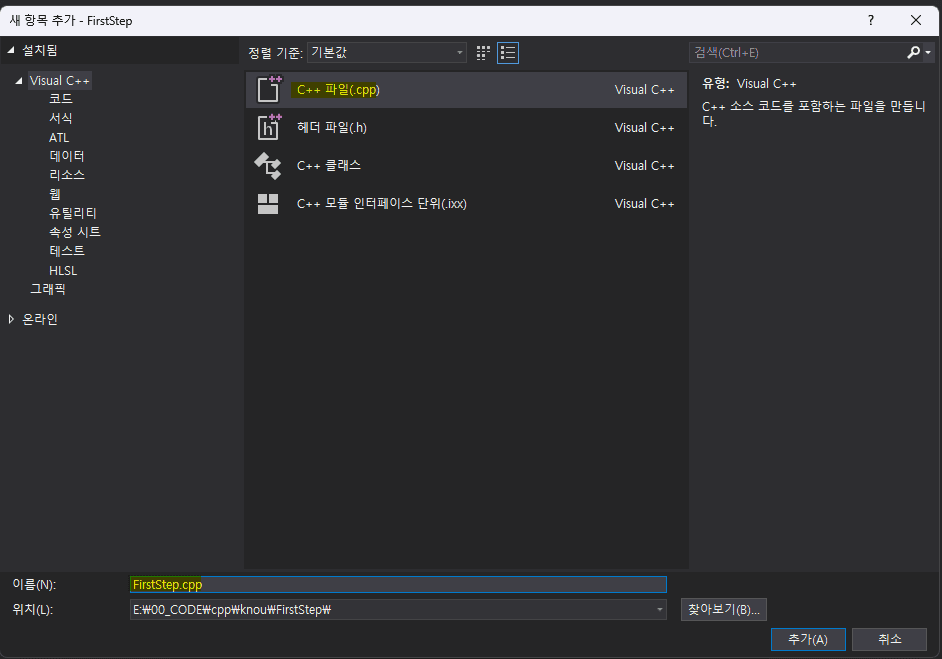Click the C++ module interface (.ixx) icon
Screen dimensions: 942x659
pyautogui.click(x=268, y=203)
